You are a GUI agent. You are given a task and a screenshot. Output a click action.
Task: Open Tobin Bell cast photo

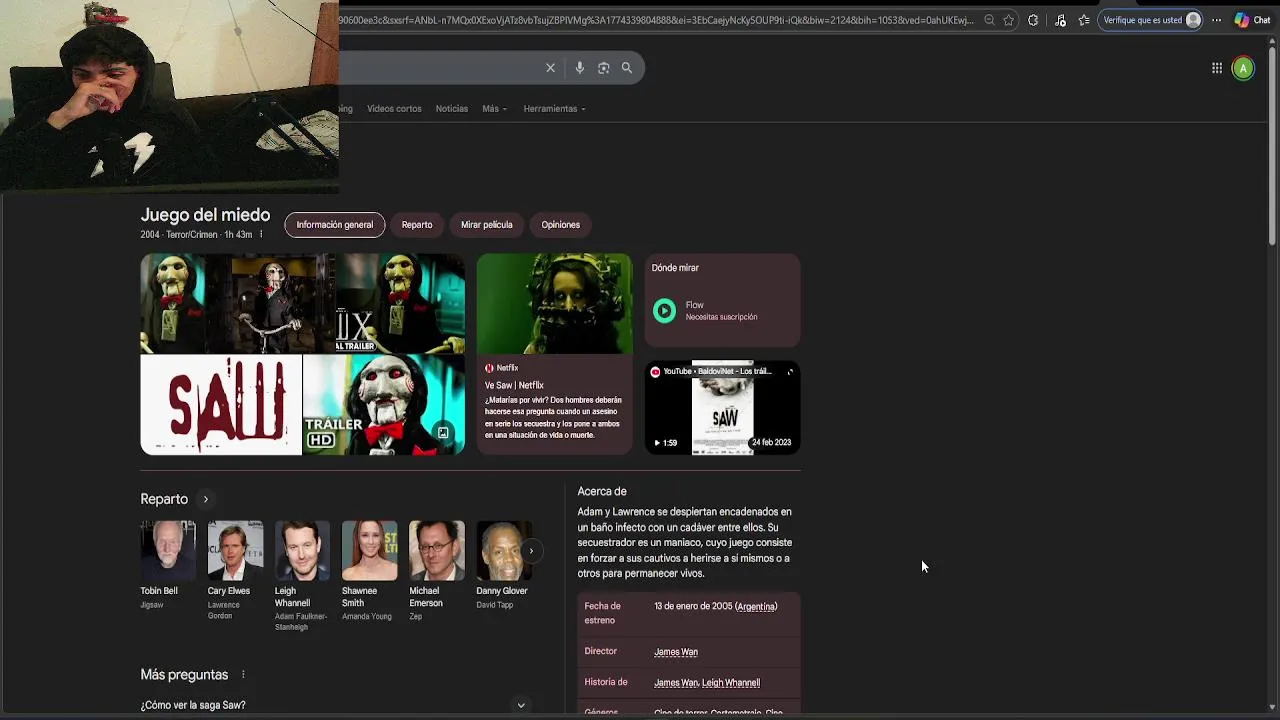(168, 550)
